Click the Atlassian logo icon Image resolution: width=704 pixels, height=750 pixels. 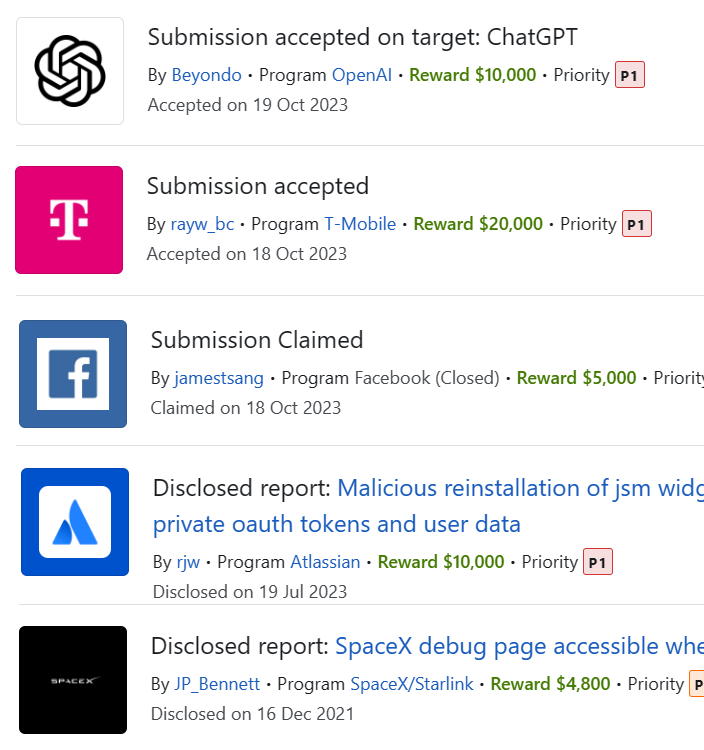click(75, 522)
